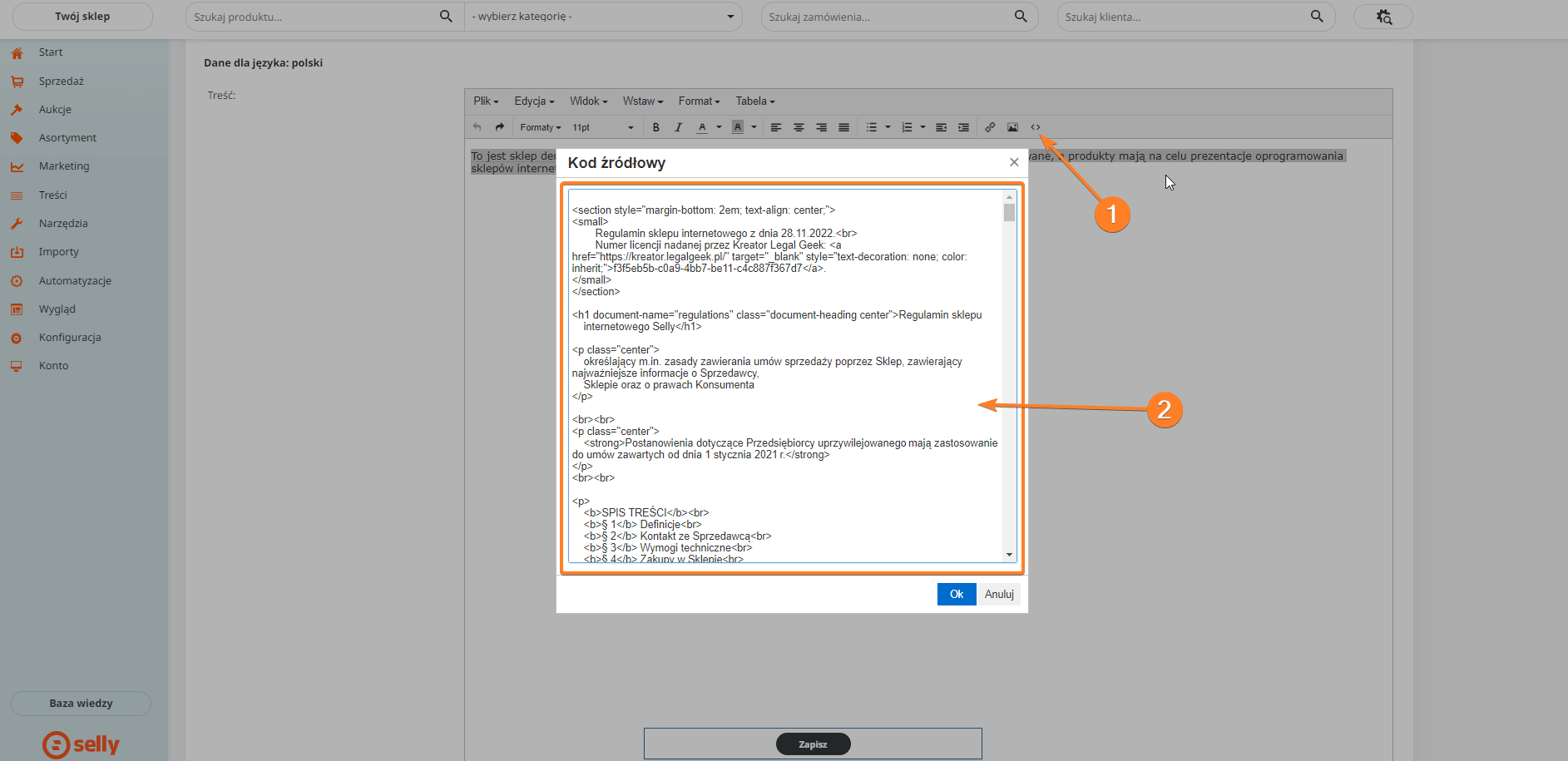Open the advanced search settings icon
Screen dimensions: 1568x761
click(x=1383, y=17)
